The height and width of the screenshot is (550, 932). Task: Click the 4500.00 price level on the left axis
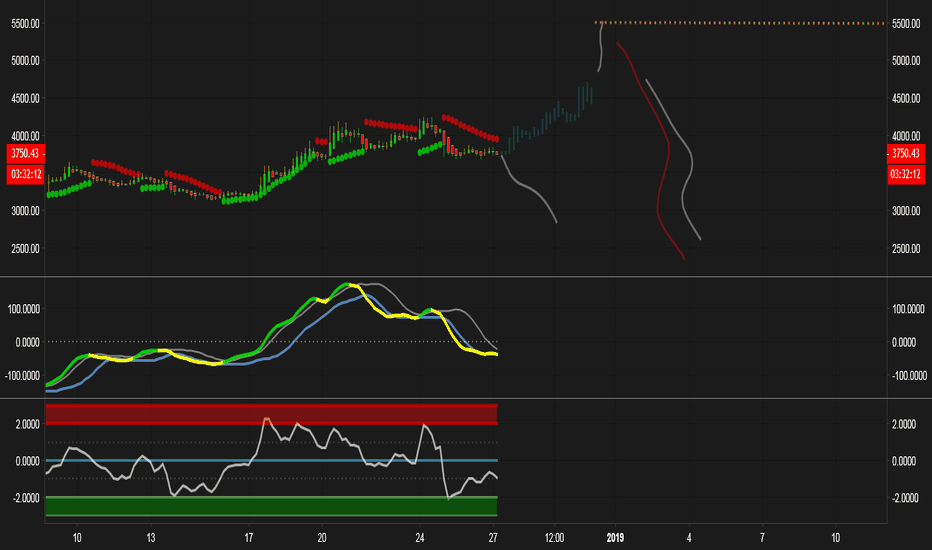pos(25,99)
